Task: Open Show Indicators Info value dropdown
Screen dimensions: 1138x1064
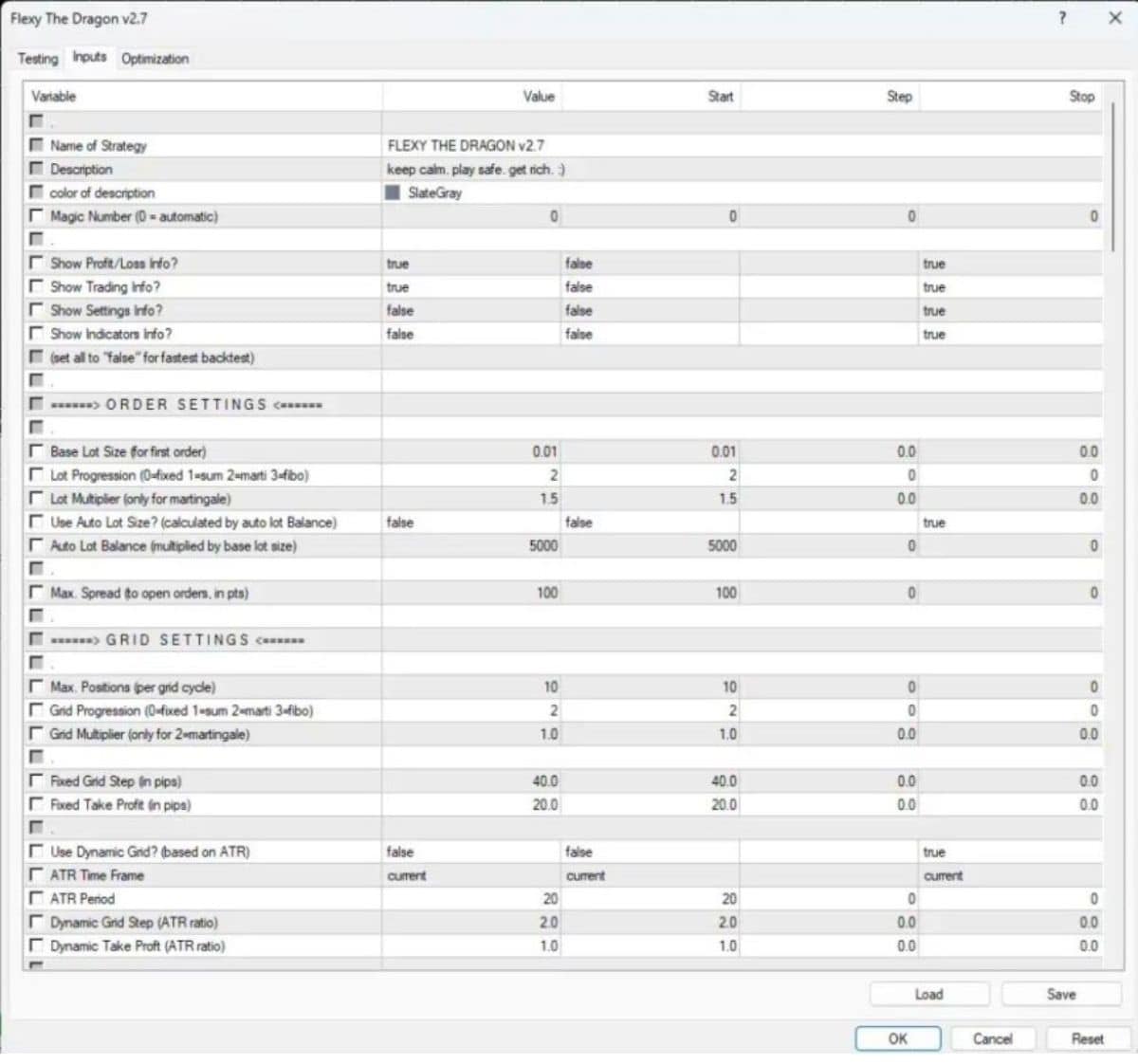Action: pyautogui.click(x=471, y=334)
